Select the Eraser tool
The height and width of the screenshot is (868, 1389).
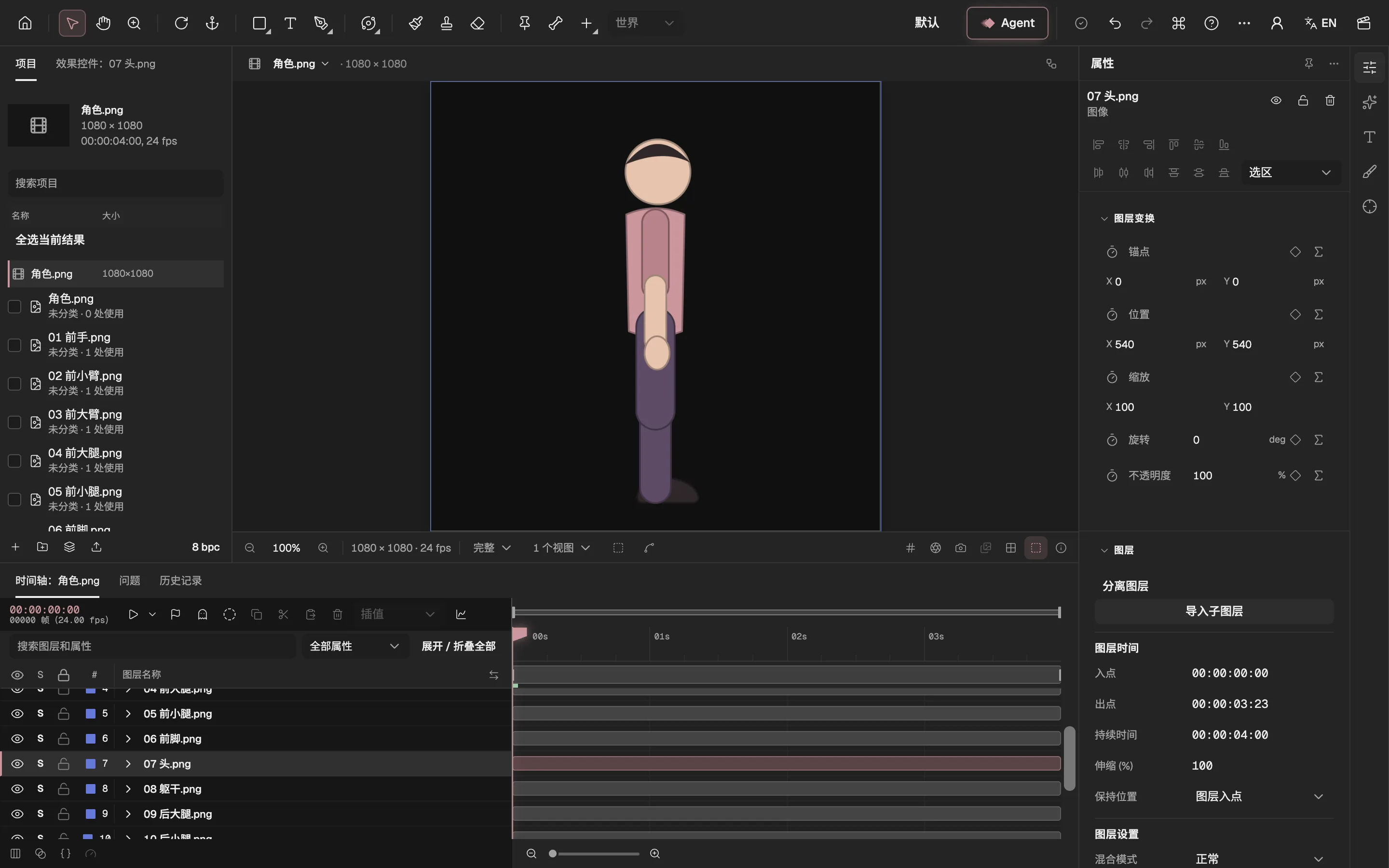coord(477,23)
